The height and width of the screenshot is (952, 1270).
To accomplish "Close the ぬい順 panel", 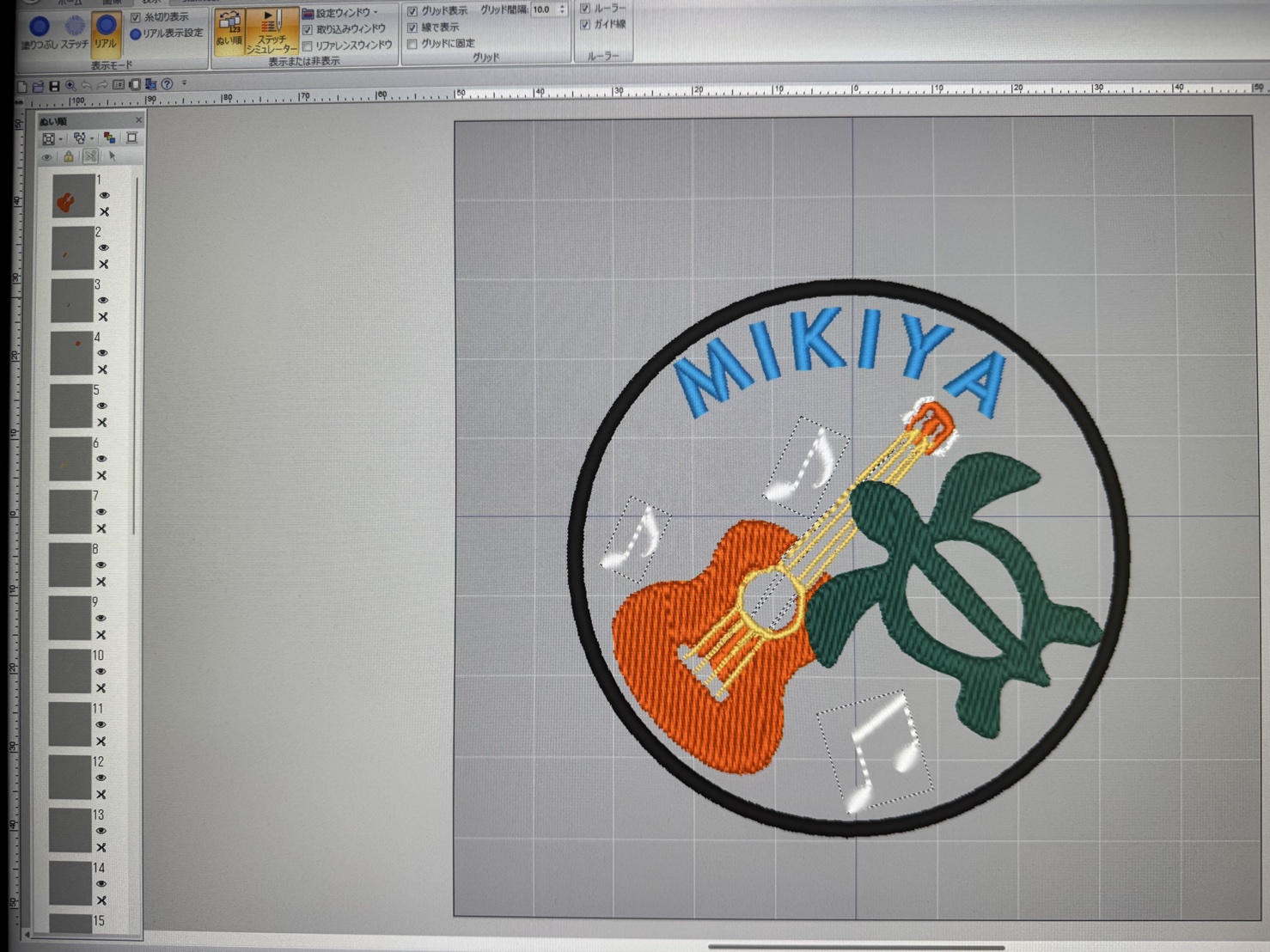I will coord(138,119).
